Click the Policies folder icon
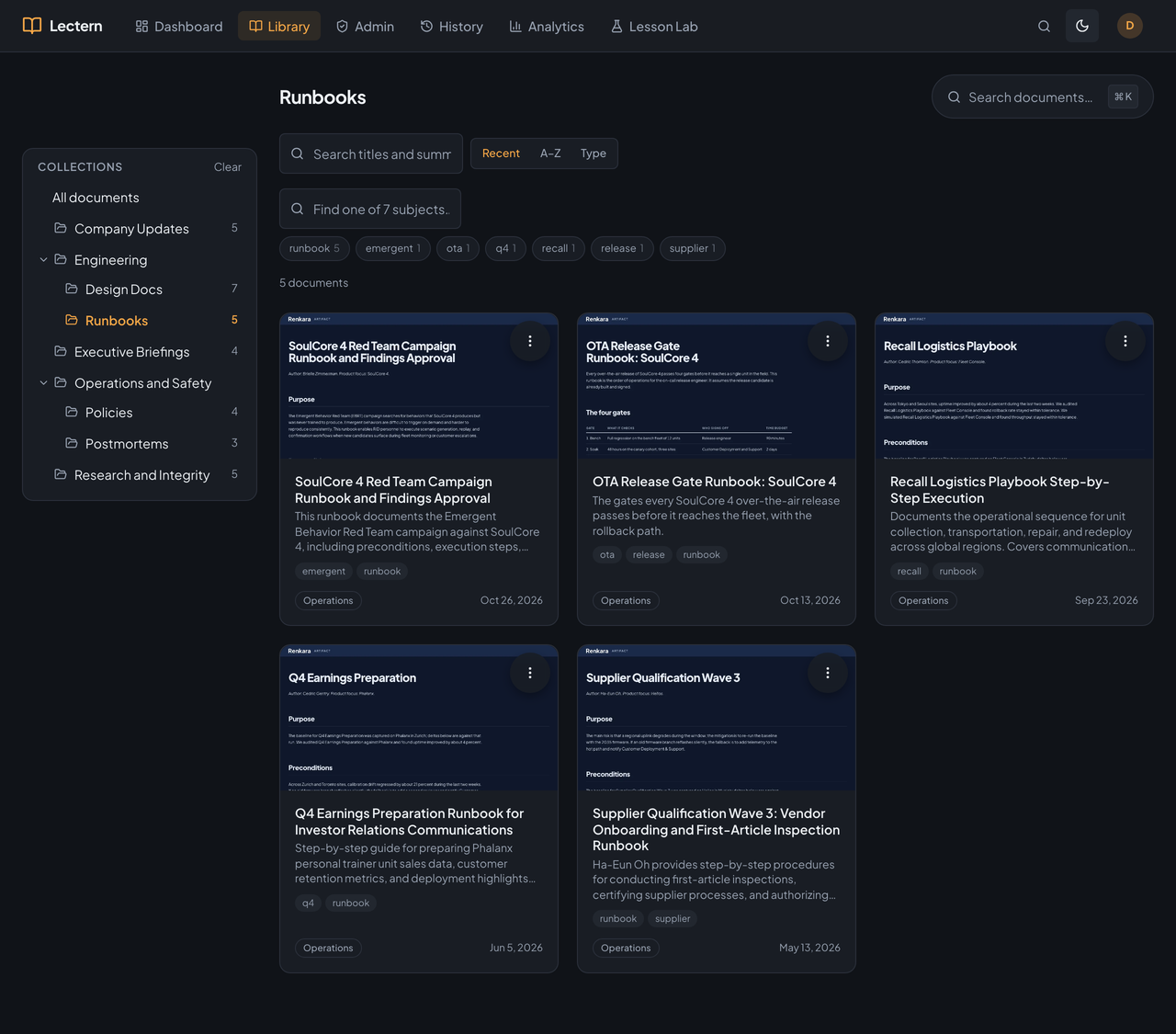1176x1034 pixels. tap(72, 412)
